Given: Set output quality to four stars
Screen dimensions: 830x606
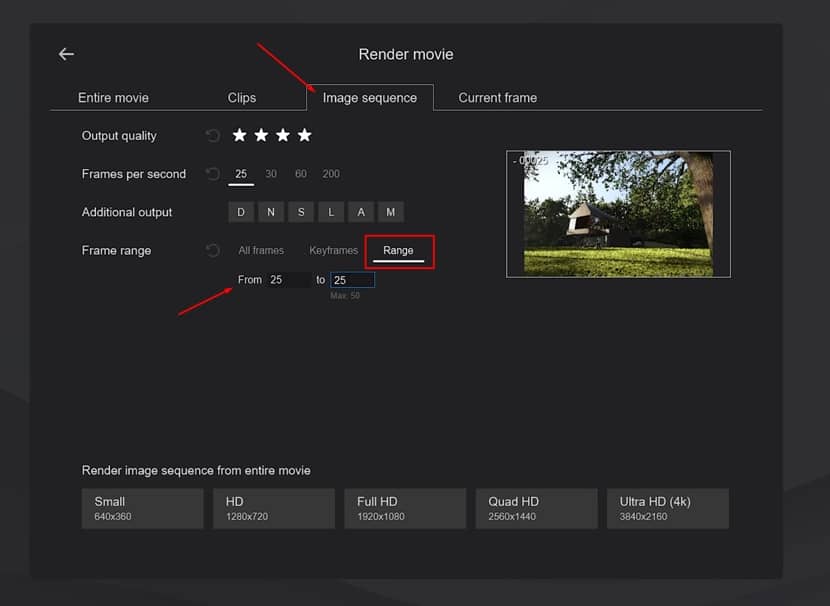Looking at the screenshot, I should [304, 135].
